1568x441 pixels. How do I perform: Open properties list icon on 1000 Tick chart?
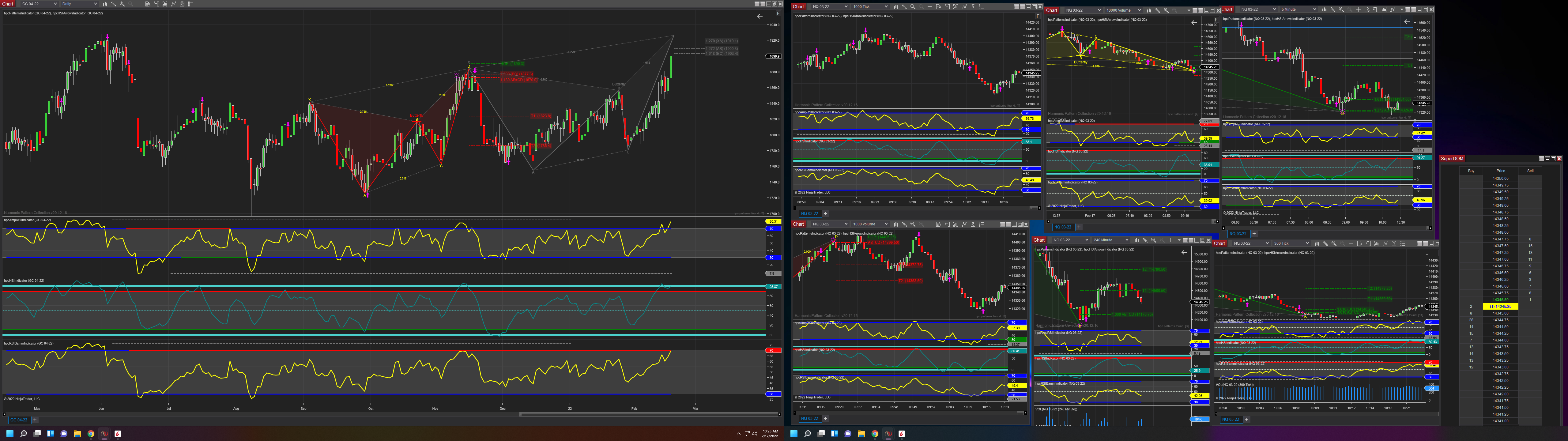(x=982, y=7)
